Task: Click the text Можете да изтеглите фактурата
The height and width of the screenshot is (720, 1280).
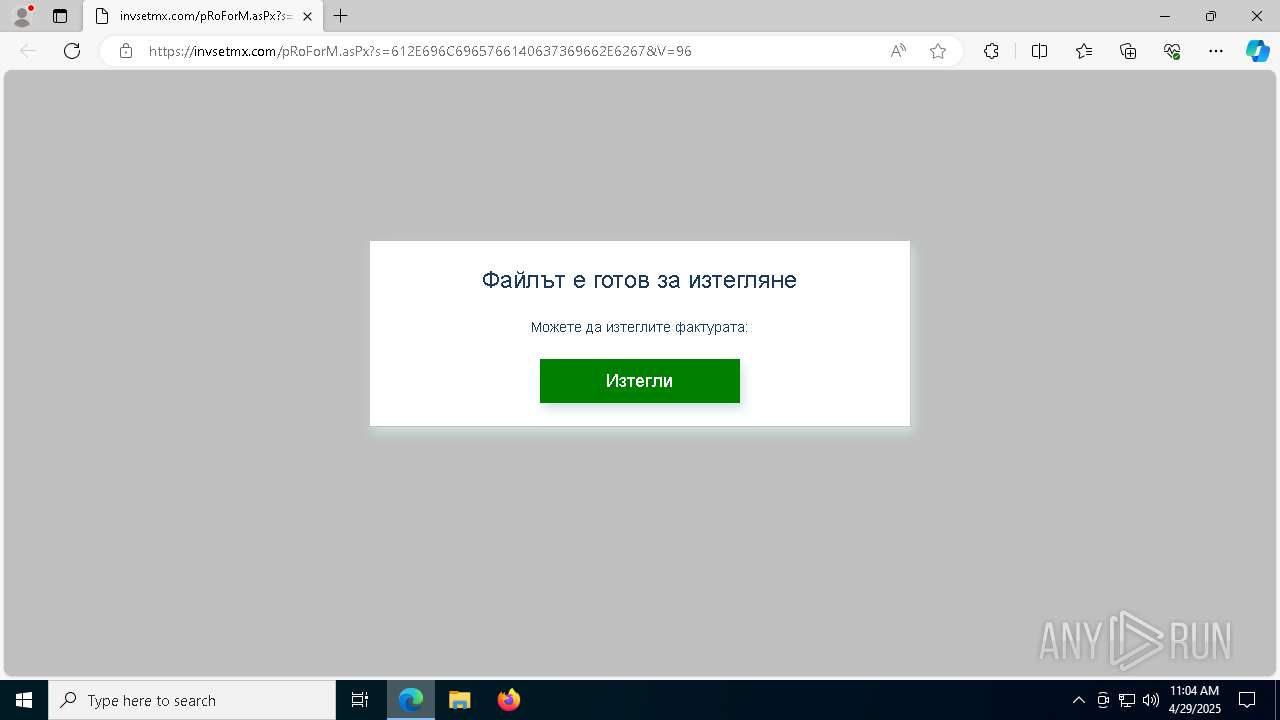Action: point(639,327)
